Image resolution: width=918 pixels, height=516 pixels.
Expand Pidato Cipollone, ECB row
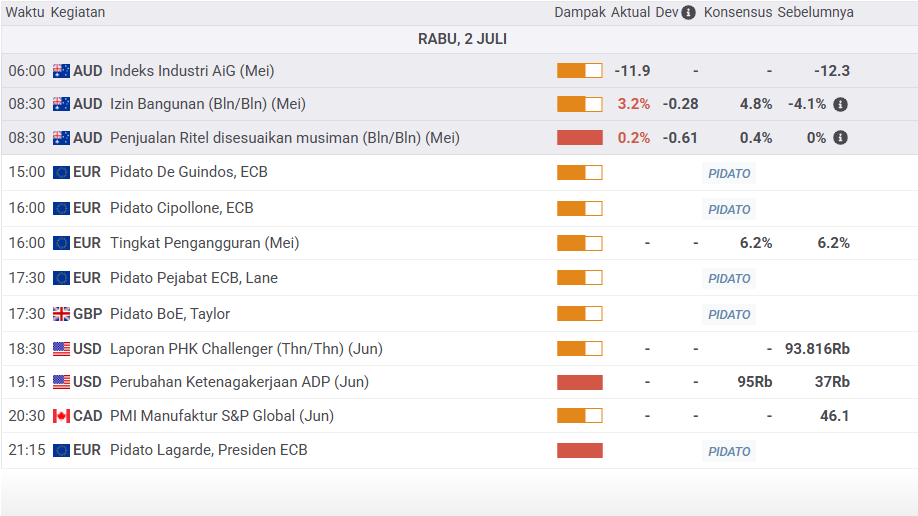point(181,208)
